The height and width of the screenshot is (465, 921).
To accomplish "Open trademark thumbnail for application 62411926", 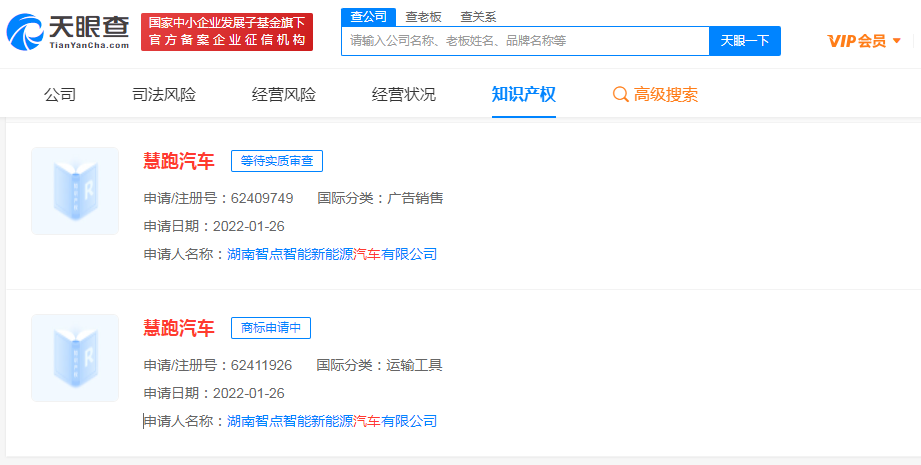I will tap(75, 358).
